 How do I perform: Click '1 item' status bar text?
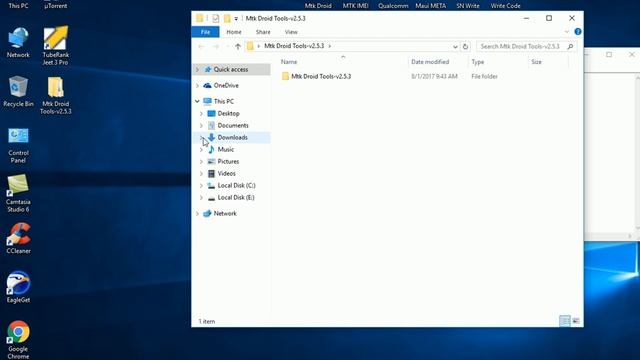point(207,322)
